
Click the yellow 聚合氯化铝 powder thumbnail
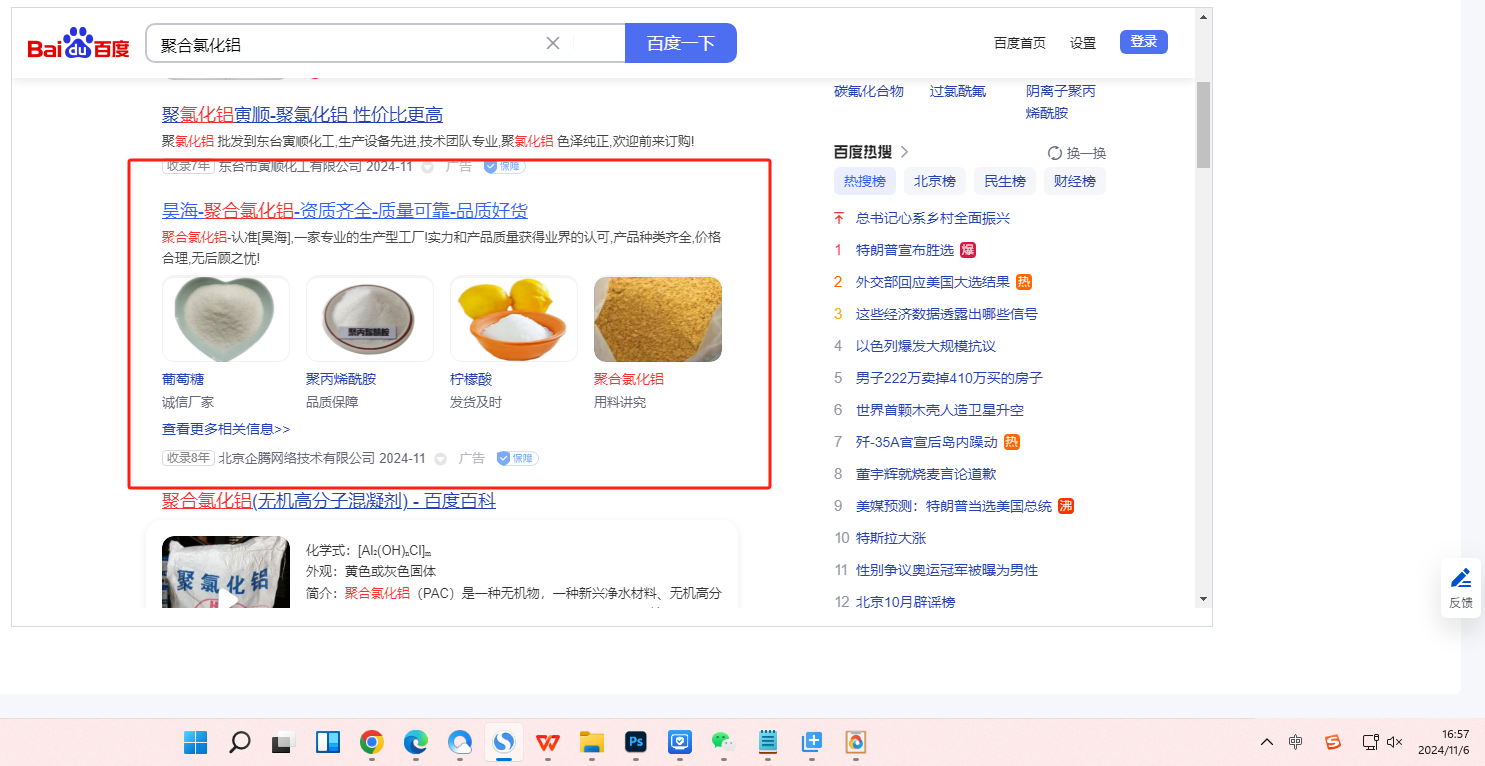click(658, 319)
